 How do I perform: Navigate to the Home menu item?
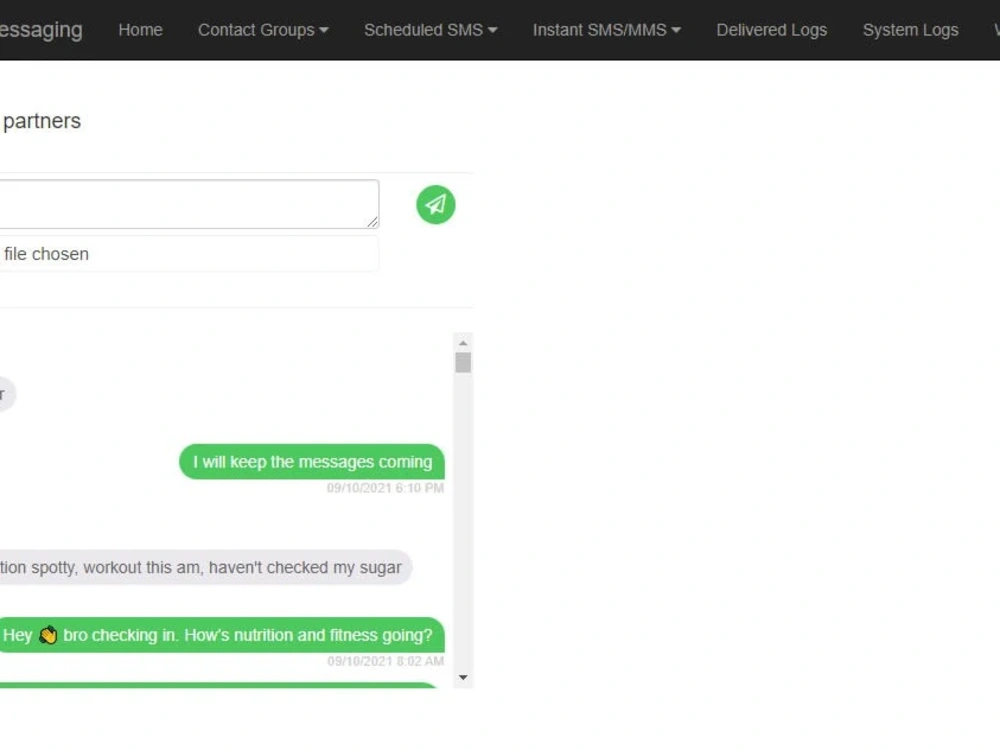pyautogui.click(x=140, y=30)
